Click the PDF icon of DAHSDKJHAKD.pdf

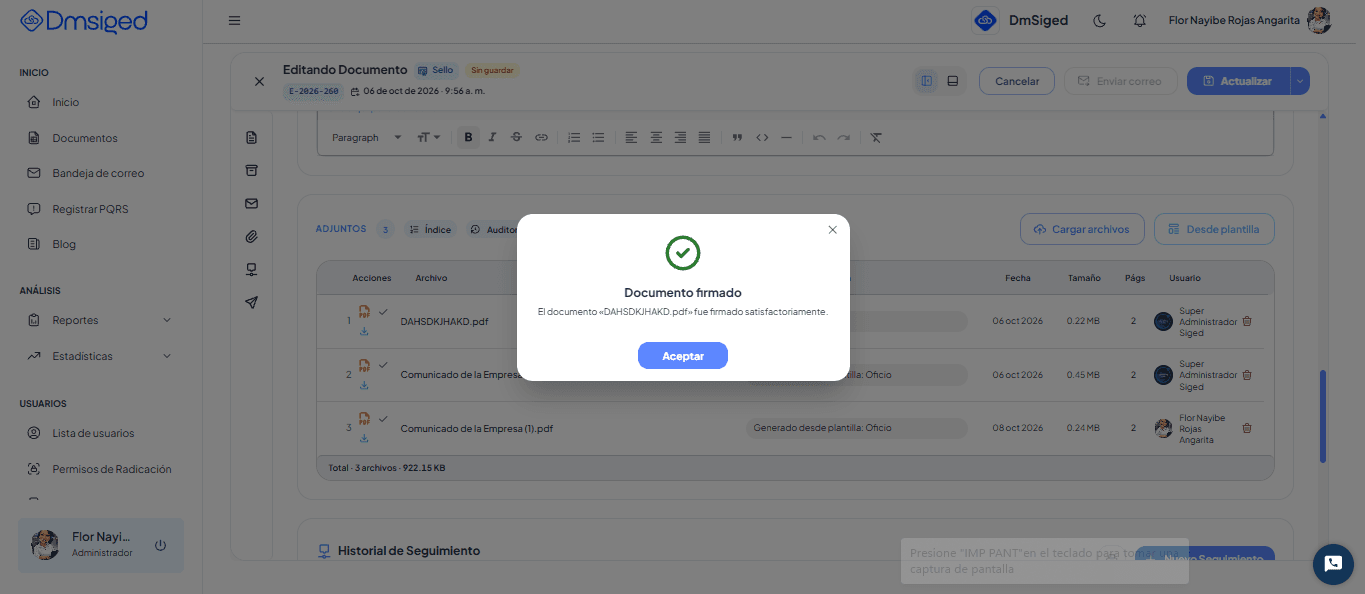365,313
